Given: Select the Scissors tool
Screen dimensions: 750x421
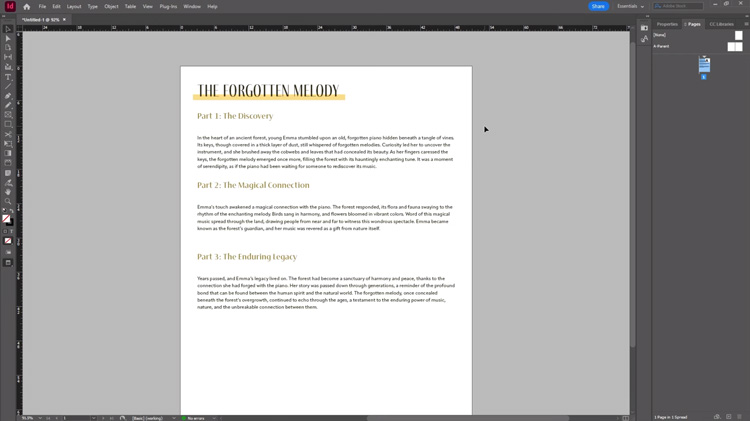Looking at the screenshot, I should 8,134.
